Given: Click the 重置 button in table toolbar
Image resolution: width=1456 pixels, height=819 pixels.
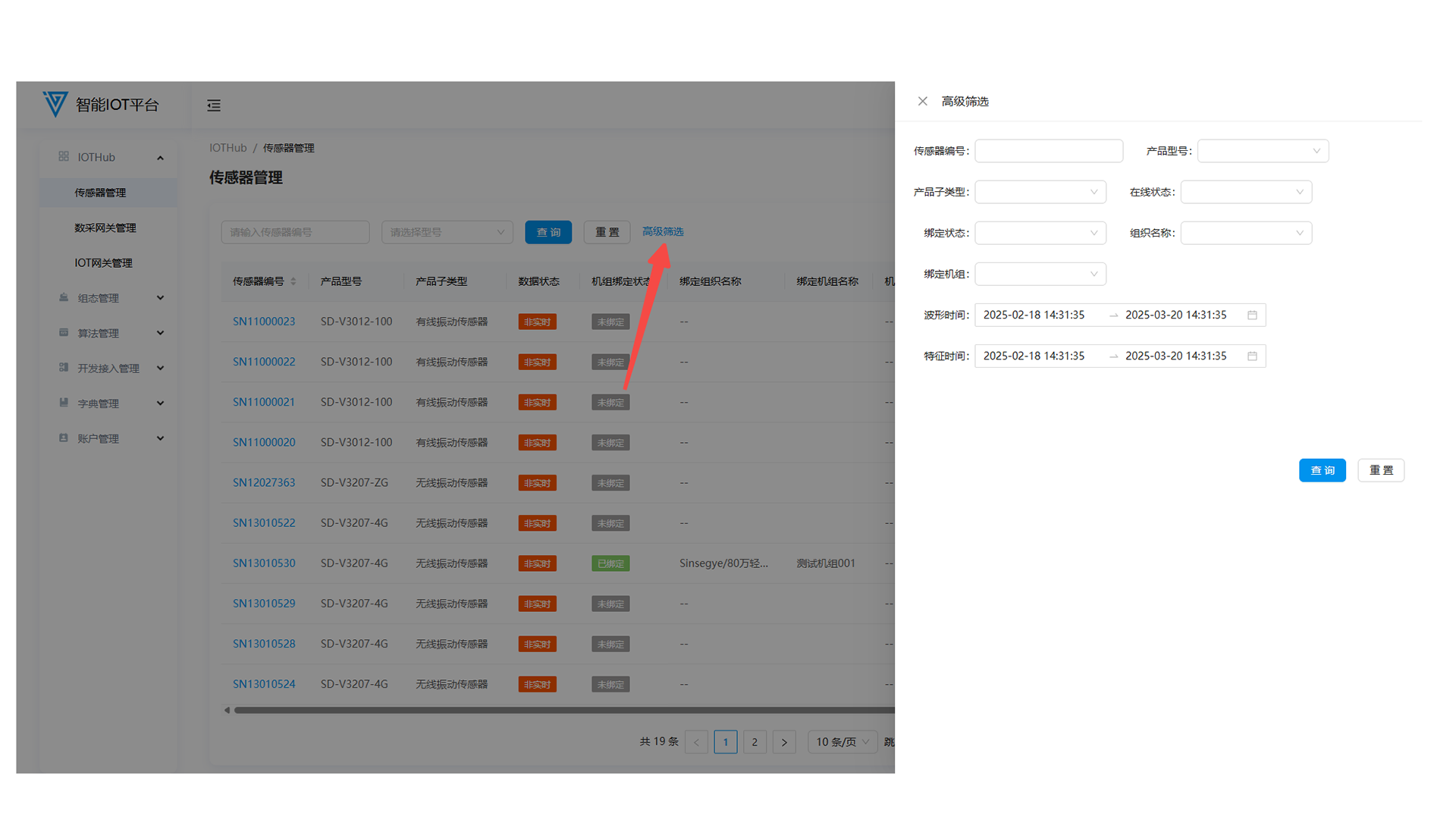Looking at the screenshot, I should (607, 232).
